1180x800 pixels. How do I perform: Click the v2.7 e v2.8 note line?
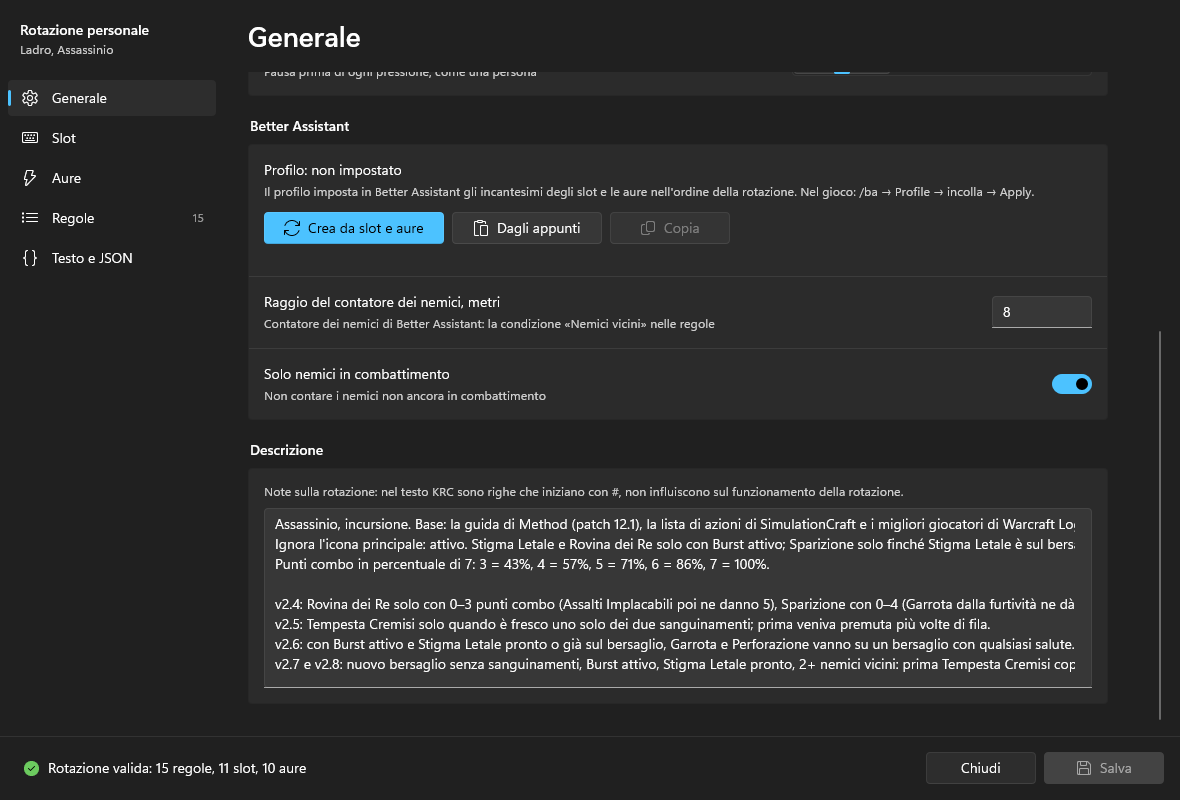point(674,664)
